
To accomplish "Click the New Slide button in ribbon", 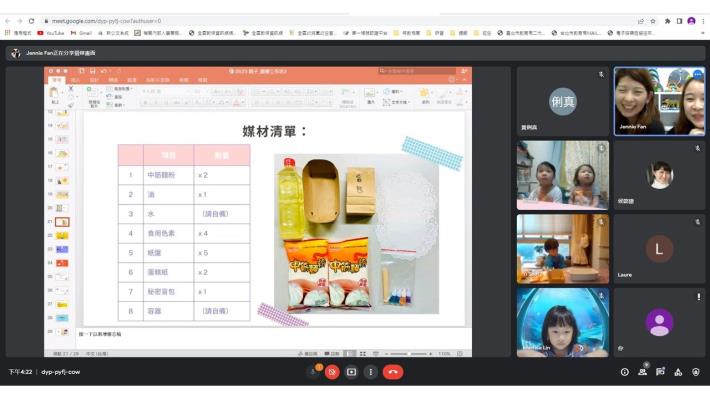I will (x=94, y=96).
